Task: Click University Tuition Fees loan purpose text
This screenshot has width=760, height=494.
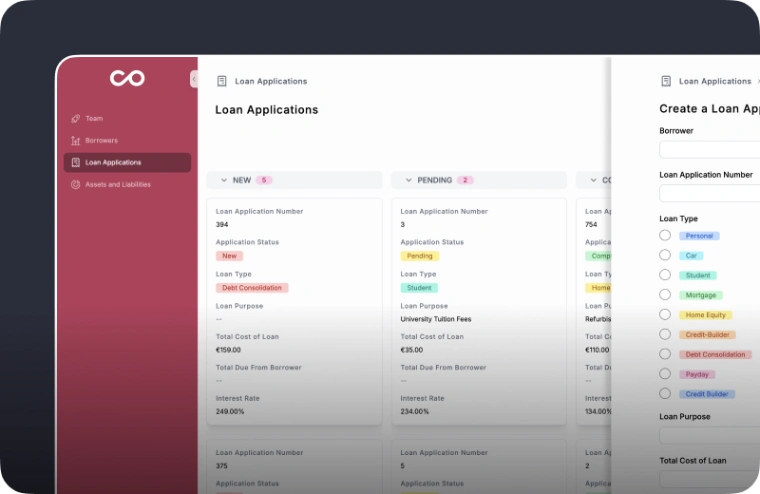Action: 436,319
